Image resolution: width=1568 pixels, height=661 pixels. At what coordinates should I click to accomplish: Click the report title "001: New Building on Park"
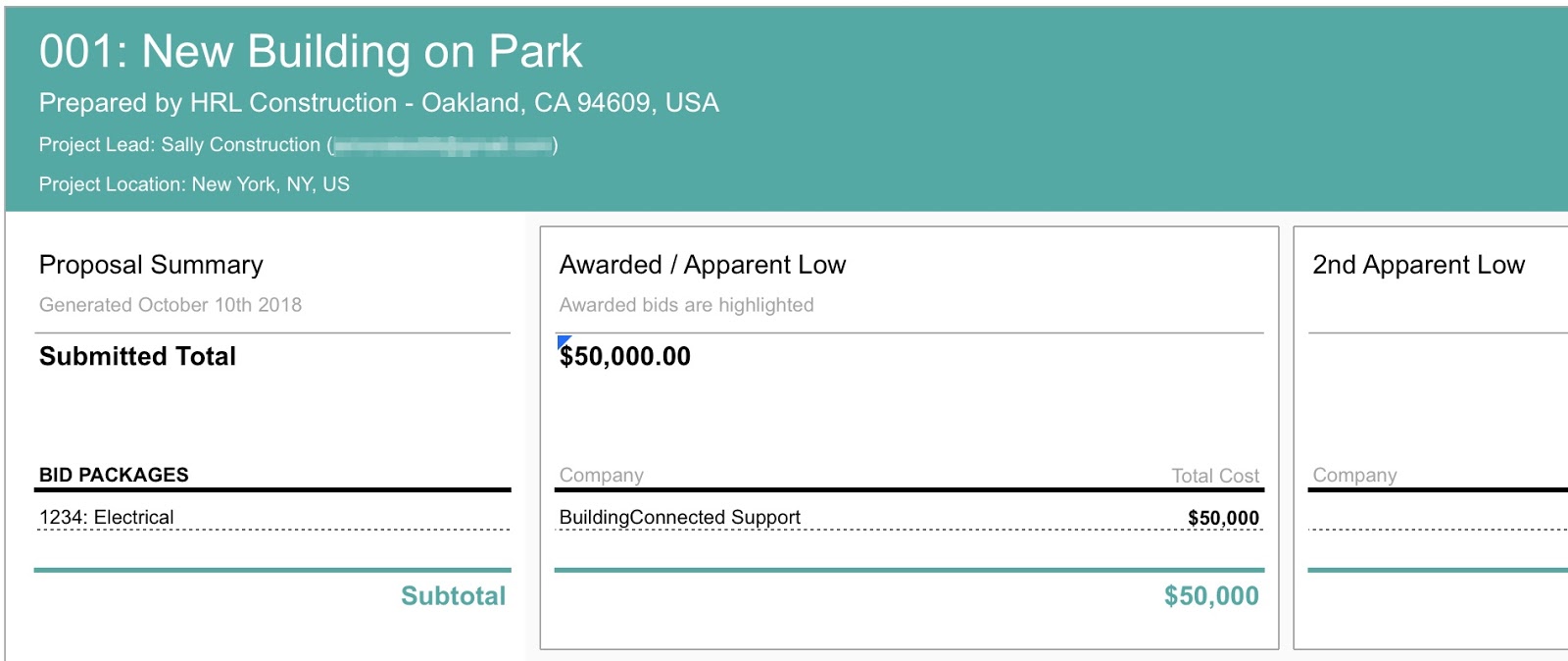click(311, 52)
